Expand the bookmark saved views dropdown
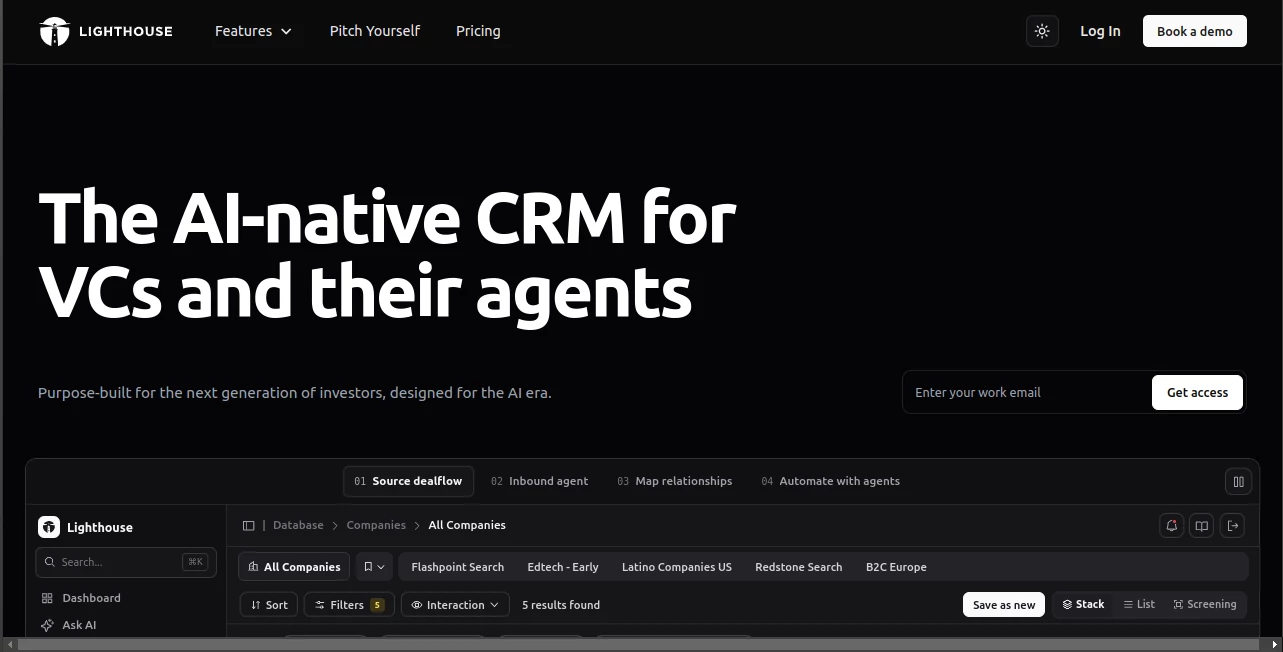The height and width of the screenshot is (652, 1283). pos(374,567)
